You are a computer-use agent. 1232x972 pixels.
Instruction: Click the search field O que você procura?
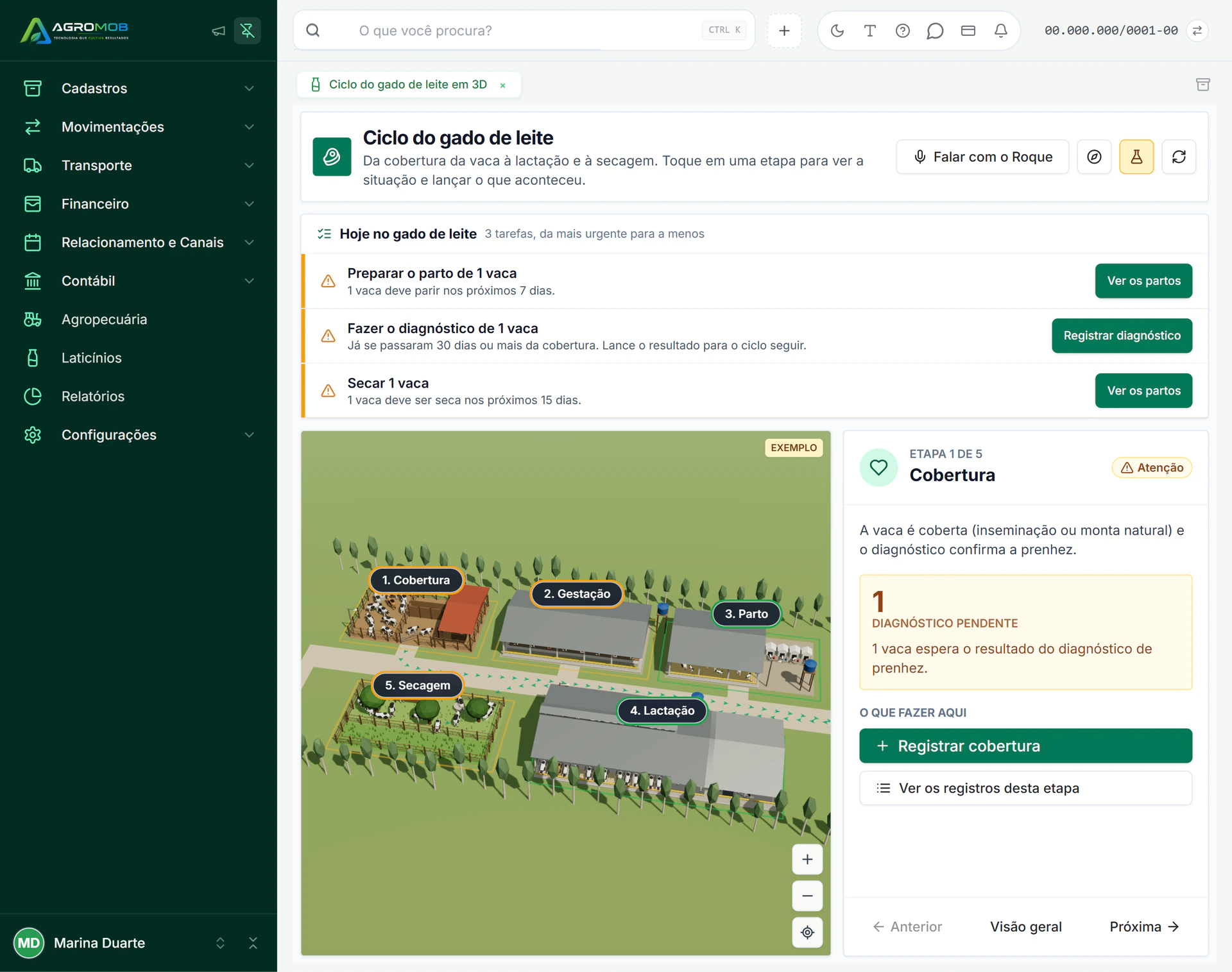coord(524,30)
